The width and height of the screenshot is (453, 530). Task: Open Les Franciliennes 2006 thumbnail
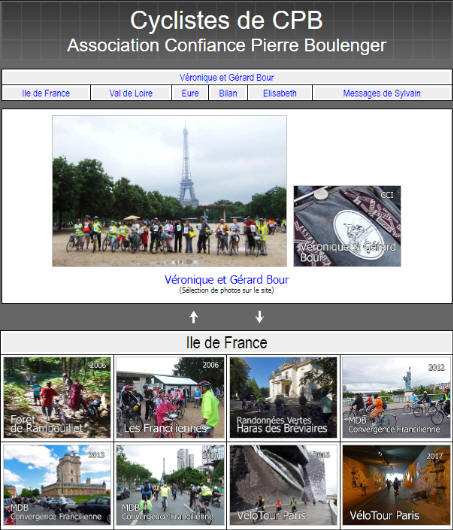point(170,398)
